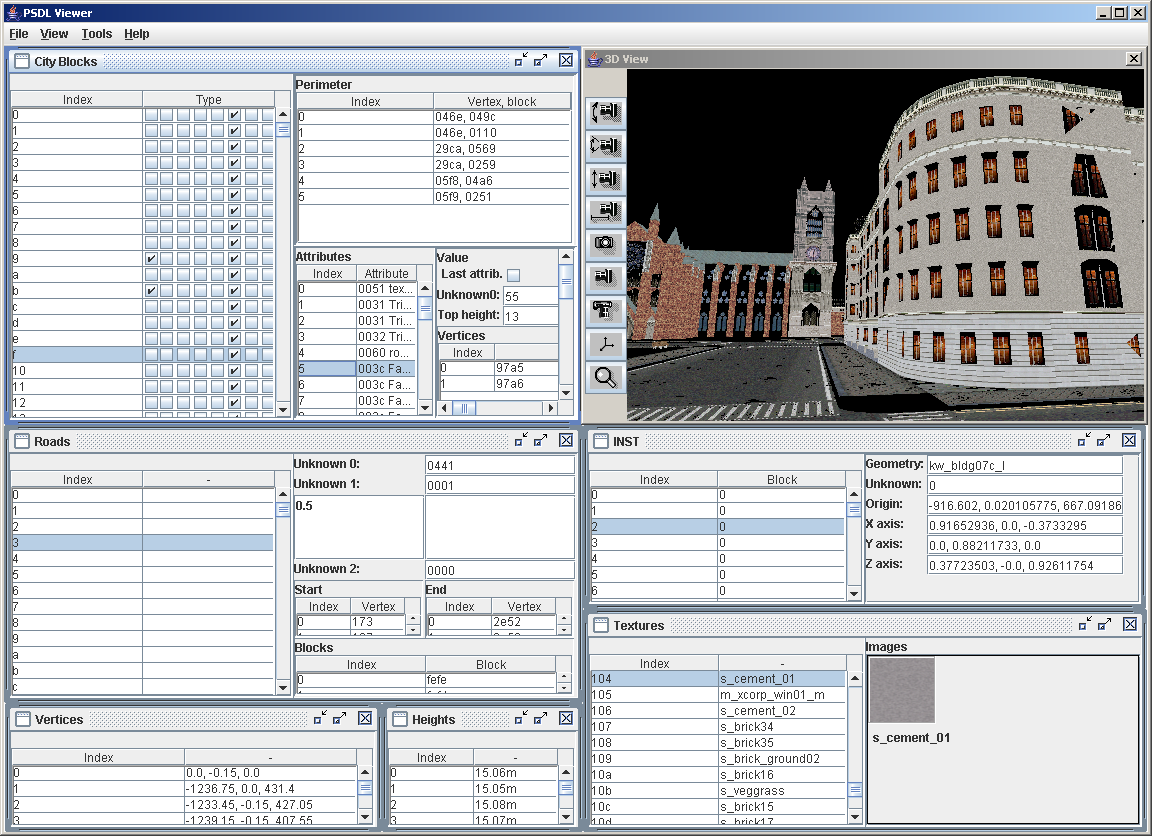This screenshot has height=836, width=1152.
Task: Click the tripod-mounted camera icon above axes icon
Action: pos(606,310)
